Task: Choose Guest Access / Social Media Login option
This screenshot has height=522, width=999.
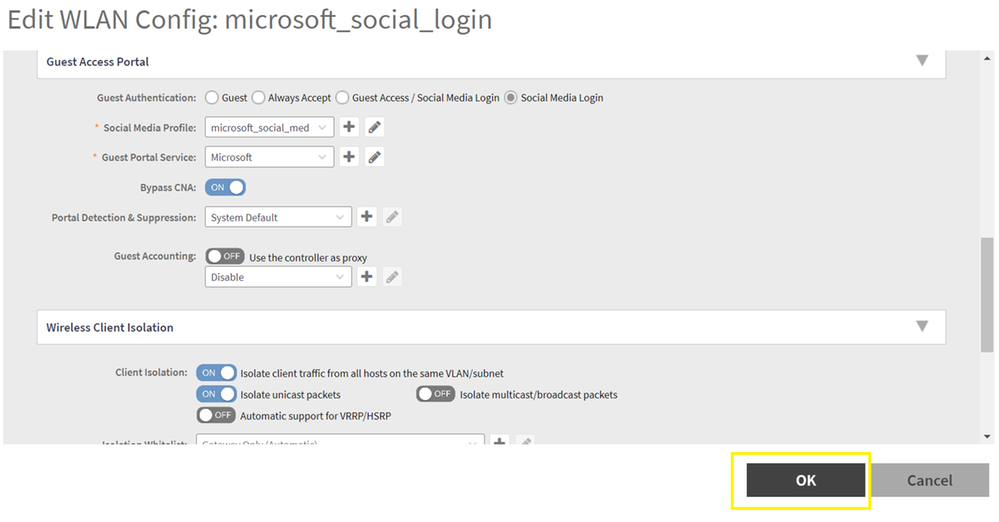Action: pyautogui.click(x=342, y=98)
